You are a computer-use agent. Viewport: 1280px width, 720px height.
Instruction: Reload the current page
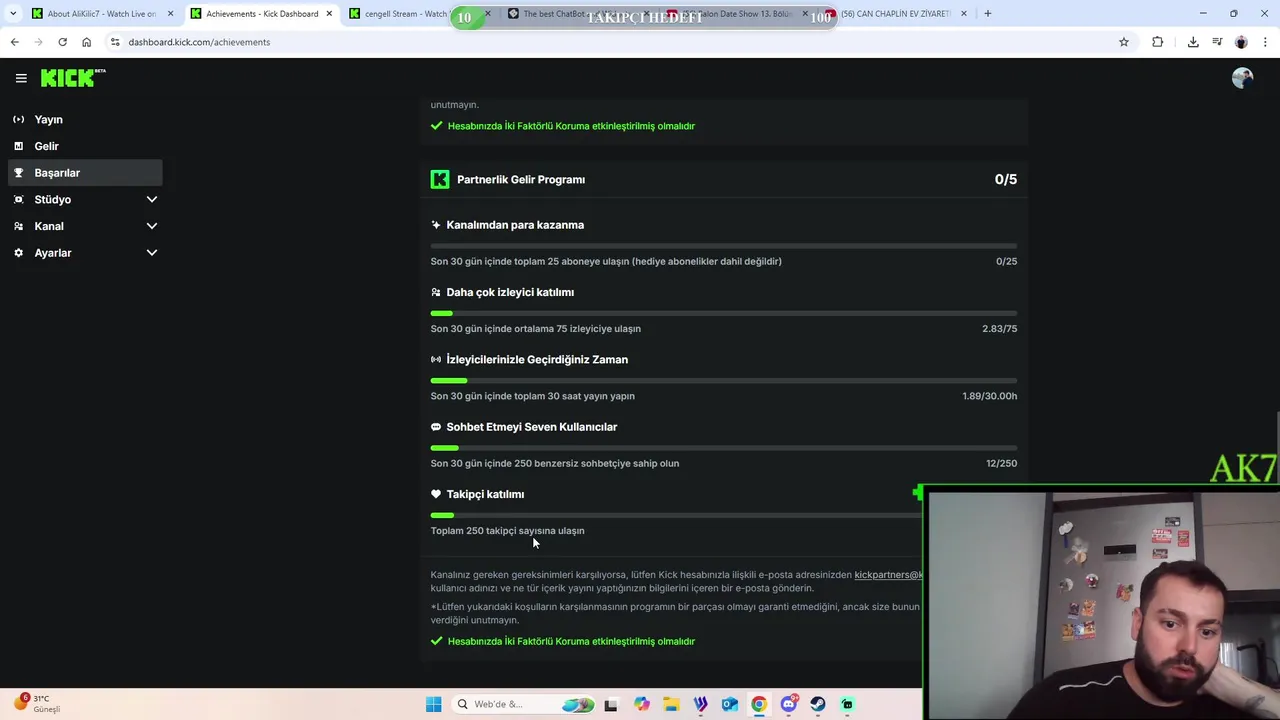pyautogui.click(x=62, y=42)
